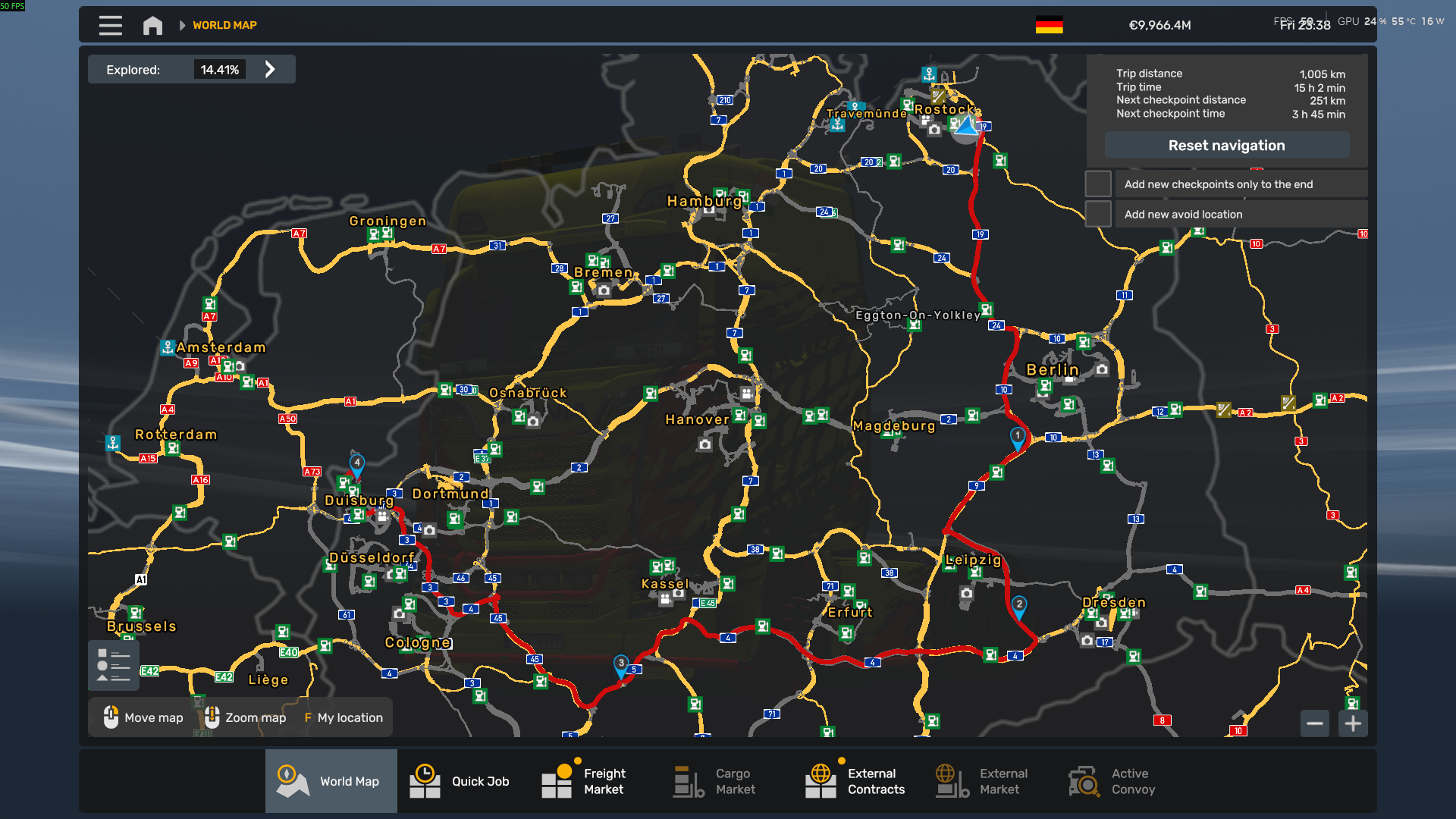
Task: Open the map legend icon
Action: [114, 665]
